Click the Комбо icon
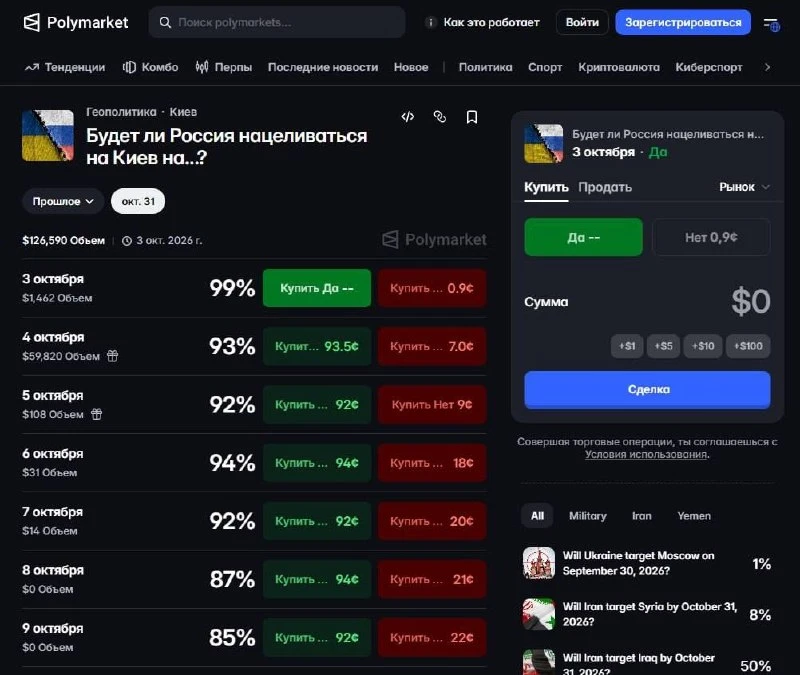Viewport: 800px width, 675px height. (x=129, y=67)
